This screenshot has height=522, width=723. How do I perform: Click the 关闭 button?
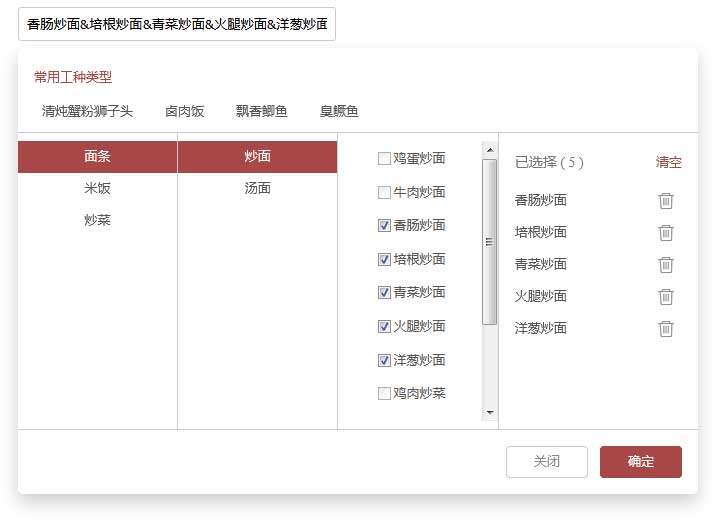[x=546, y=461]
